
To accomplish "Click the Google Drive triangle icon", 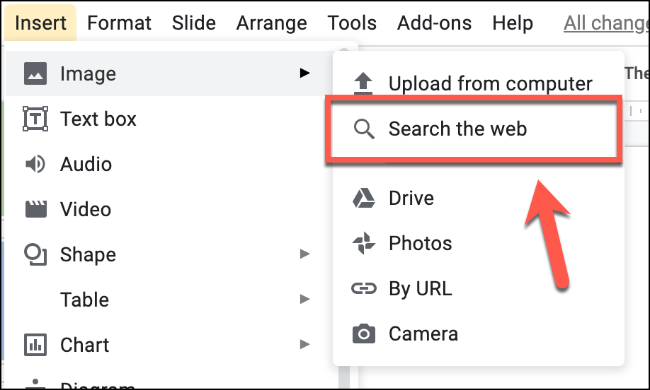I will (364, 198).
